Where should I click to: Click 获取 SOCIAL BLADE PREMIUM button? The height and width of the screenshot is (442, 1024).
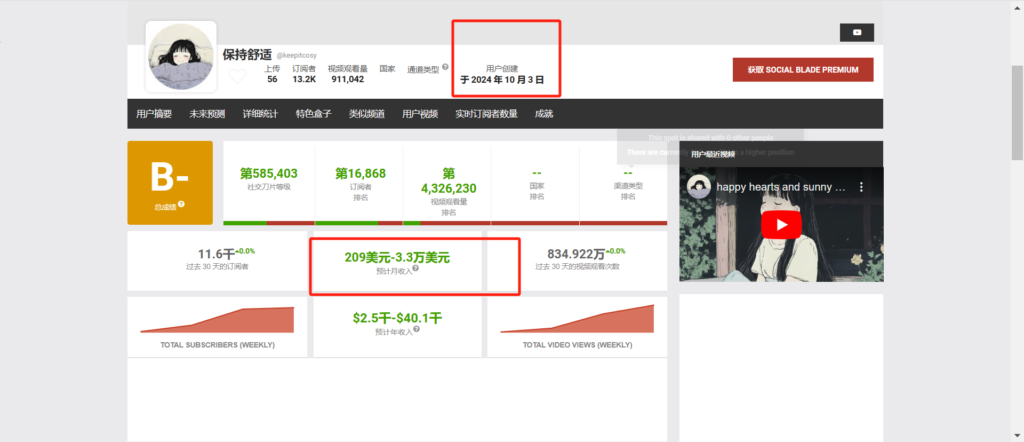click(803, 69)
